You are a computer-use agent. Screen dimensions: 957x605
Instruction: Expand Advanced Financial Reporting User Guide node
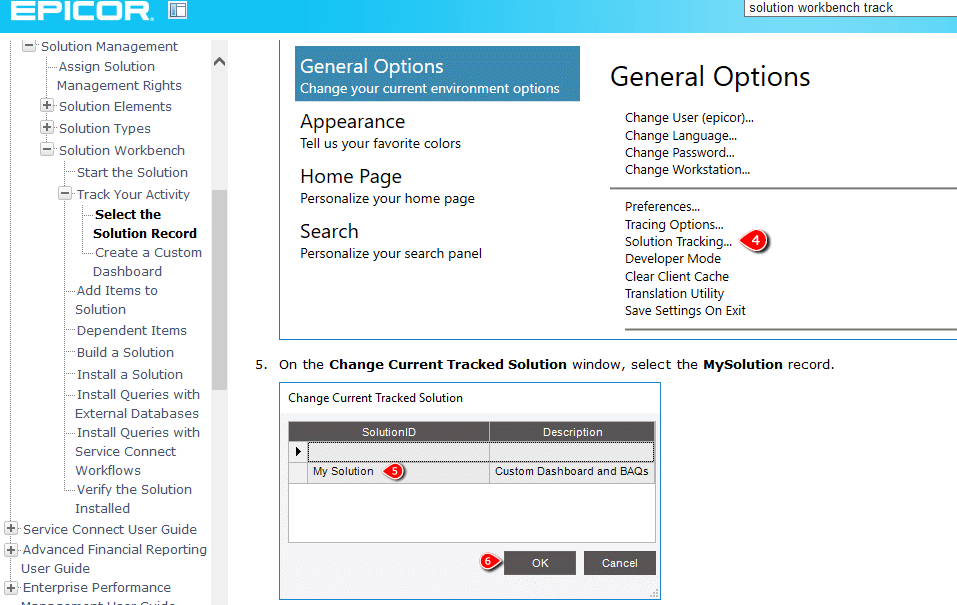(11, 549)
